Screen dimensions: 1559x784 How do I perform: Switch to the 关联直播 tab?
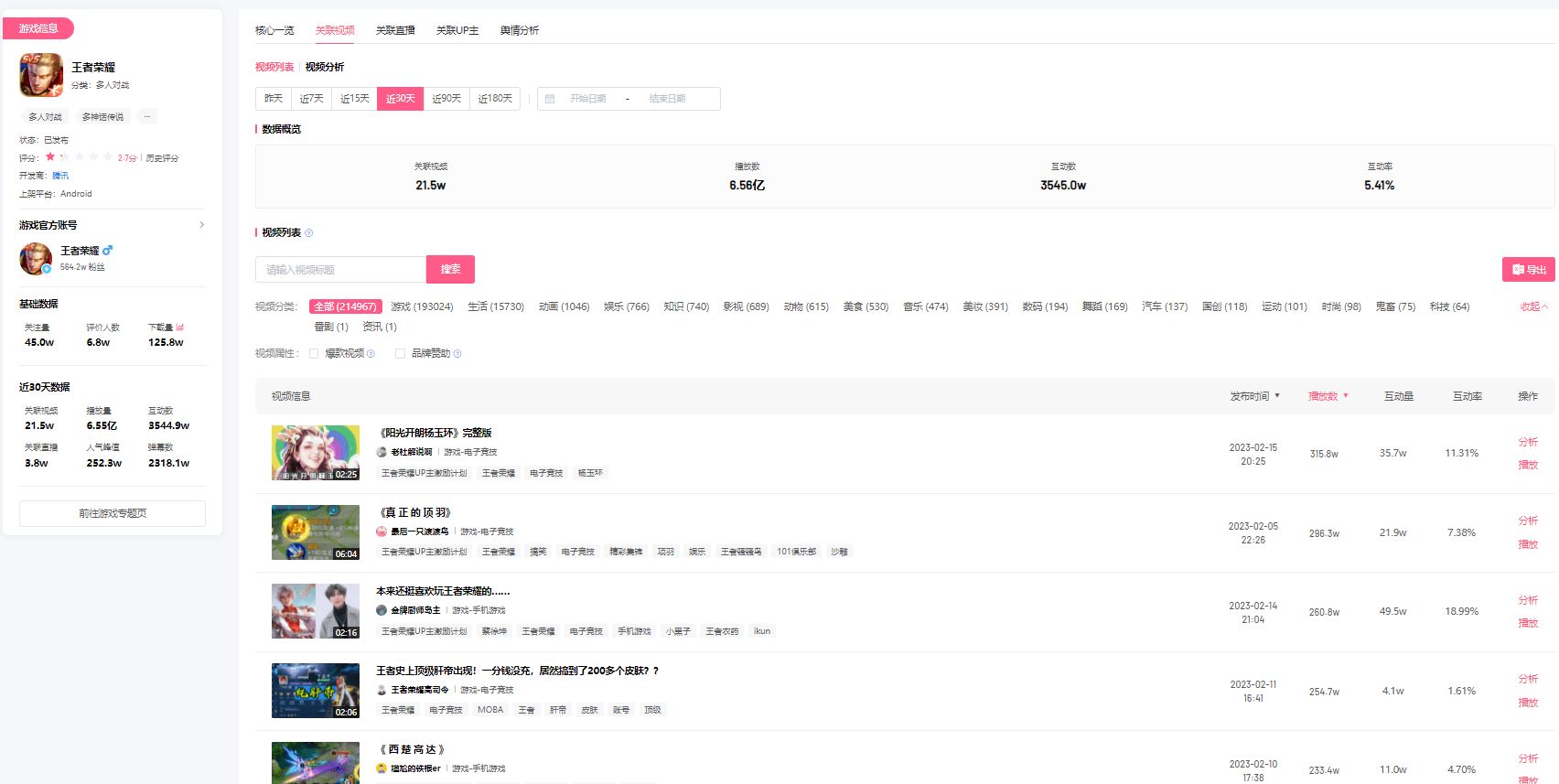395,30
